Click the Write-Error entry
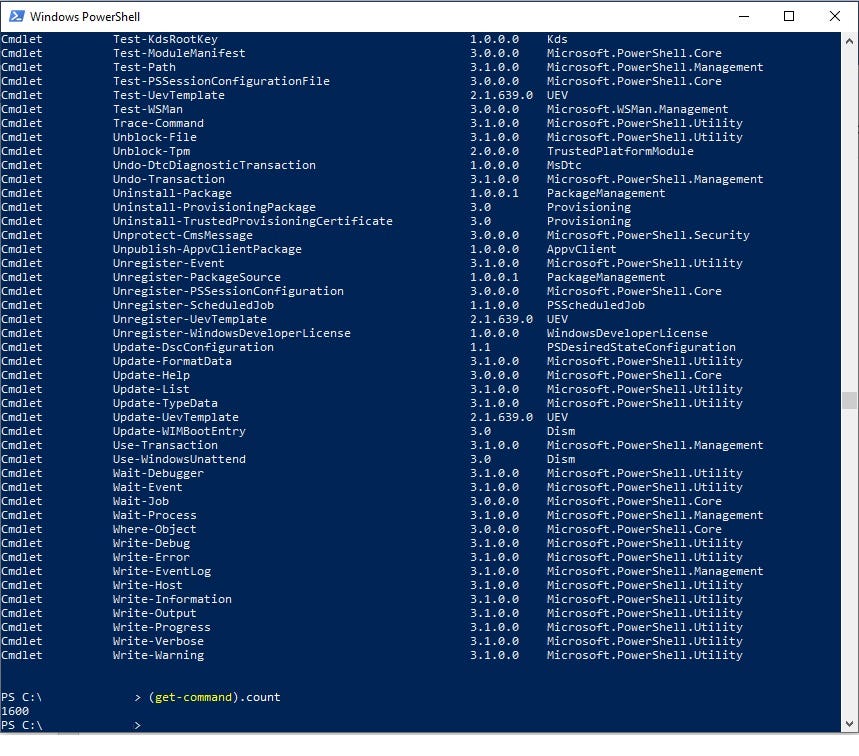 tap(151, 557)
